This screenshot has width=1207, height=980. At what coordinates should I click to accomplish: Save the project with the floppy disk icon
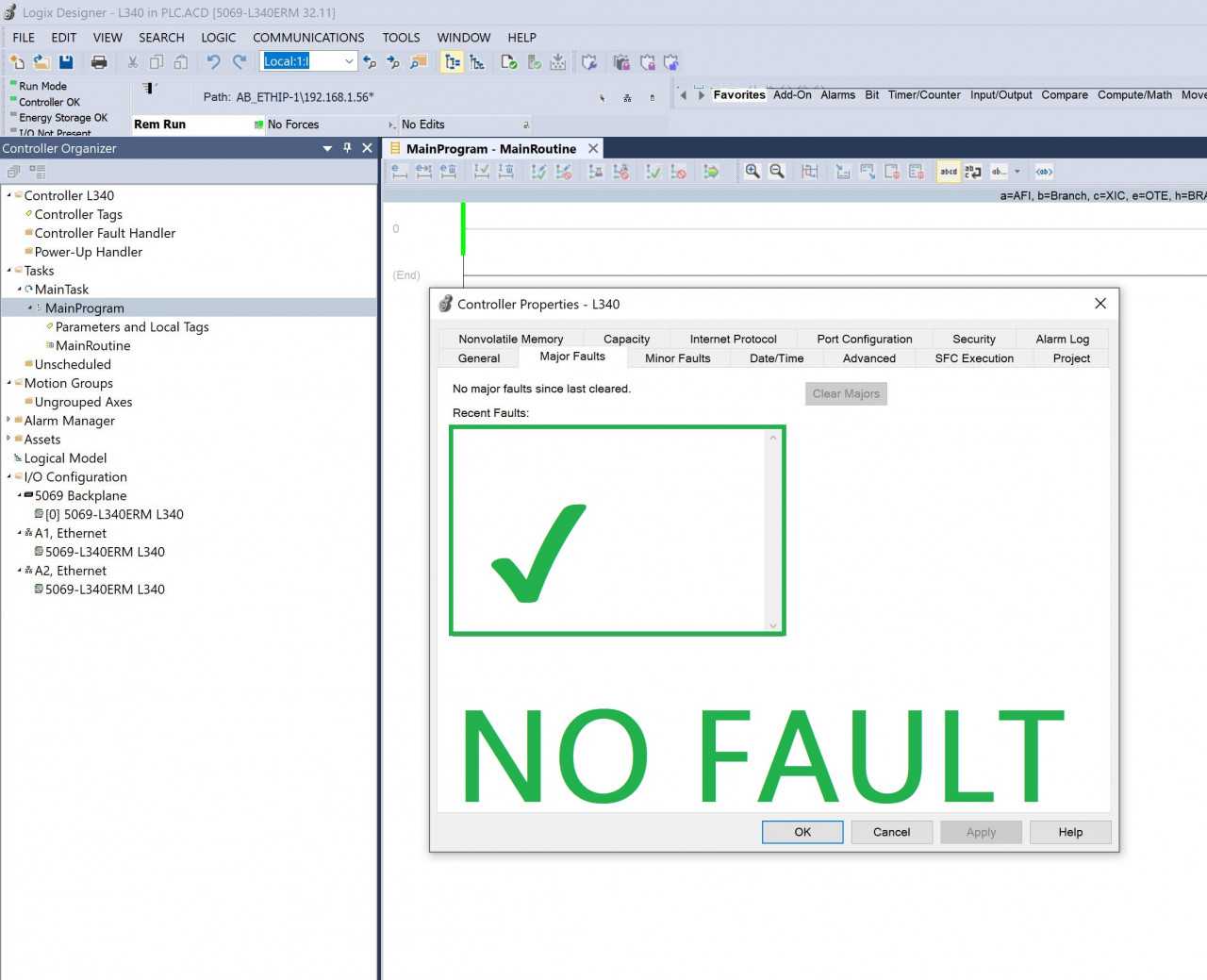(x=66, y=62)
